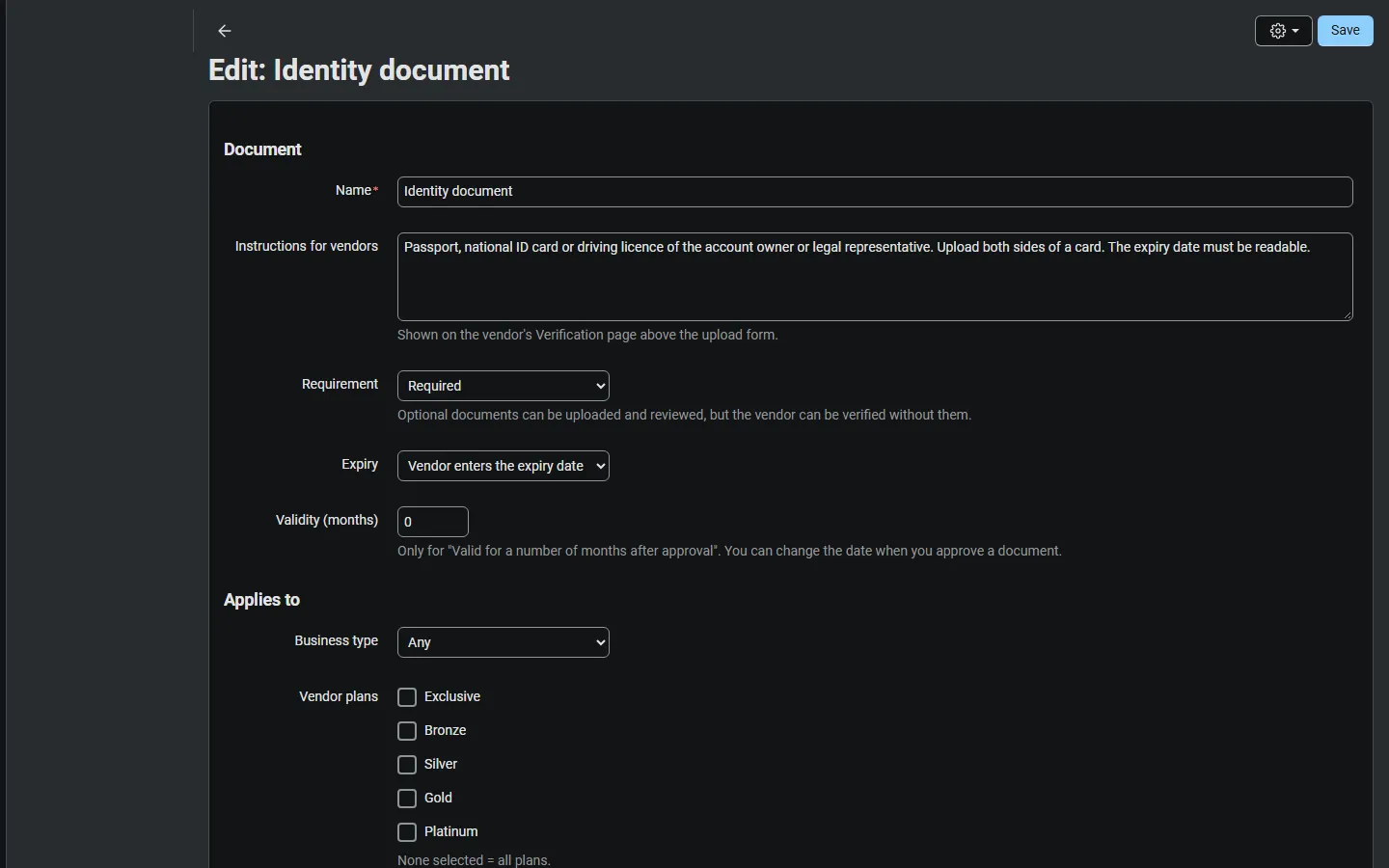Open the Requirement dropdown set to Required

point(504,386)
